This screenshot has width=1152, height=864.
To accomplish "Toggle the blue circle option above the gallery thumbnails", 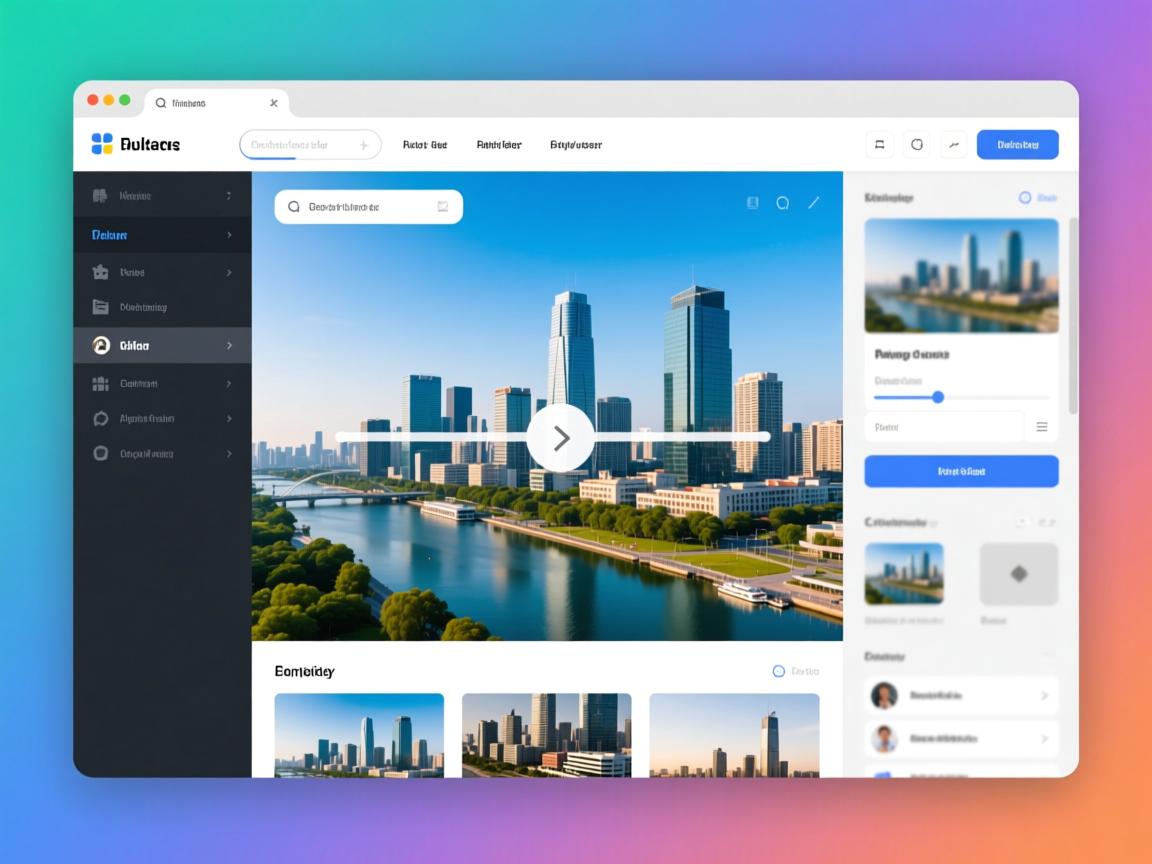I will click(779, 671).
